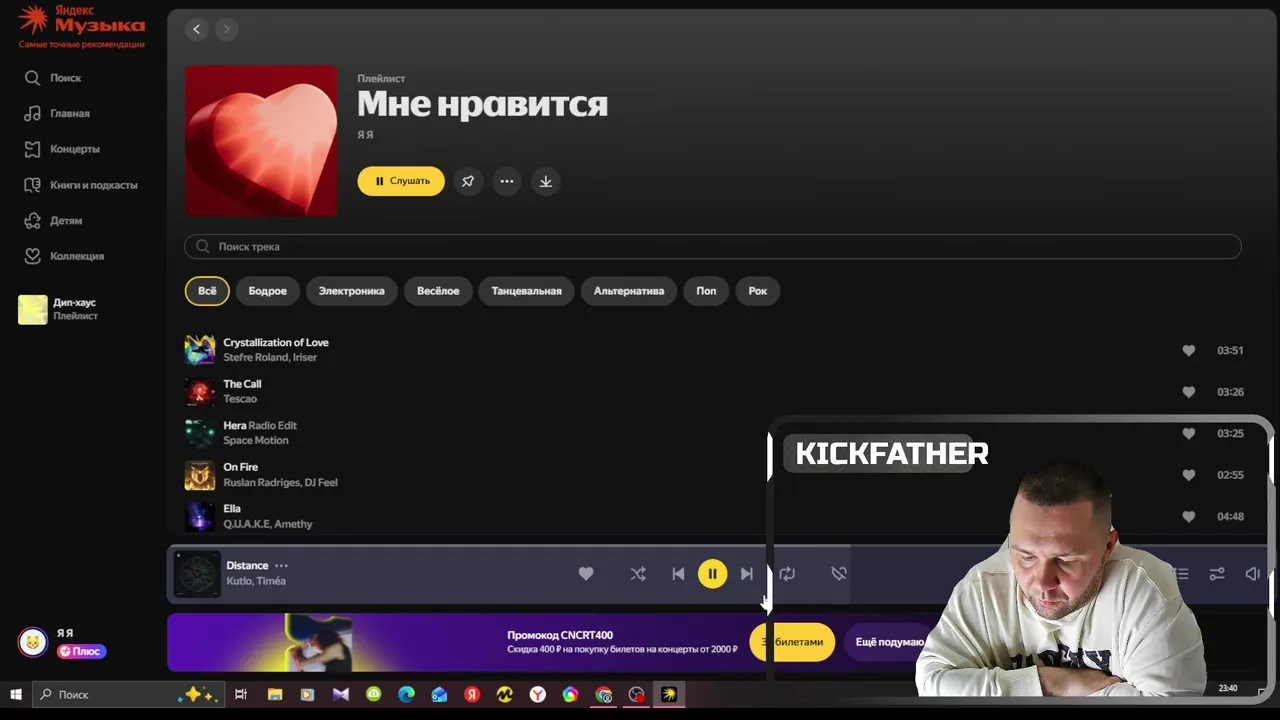Open the Я Я user profile avatar
Image resolution: width=1280 pixels, height=720 pixels.
click(33, 642)
